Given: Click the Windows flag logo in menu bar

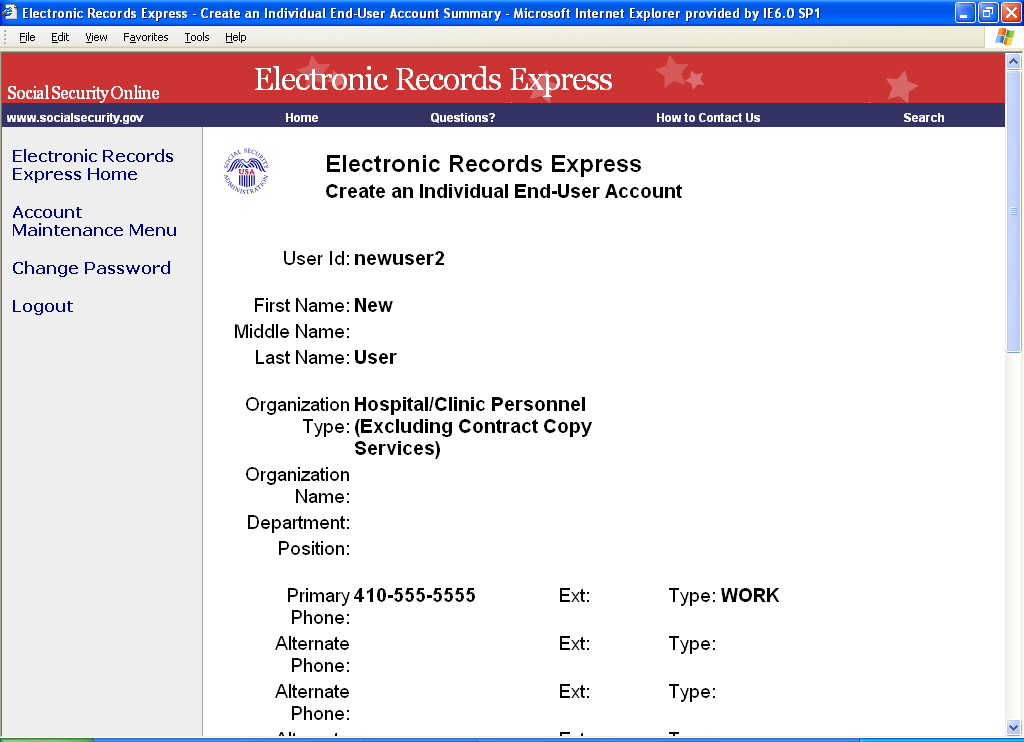Looking at the screenshot, I should tap(1004, 37).
